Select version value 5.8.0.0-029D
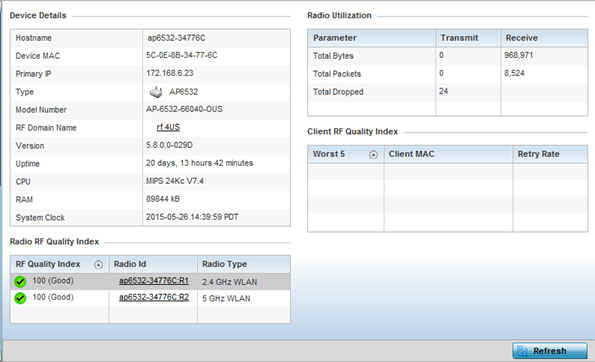Screen dimensions: 595x362 pyautogui.click(x=169, y=145)
